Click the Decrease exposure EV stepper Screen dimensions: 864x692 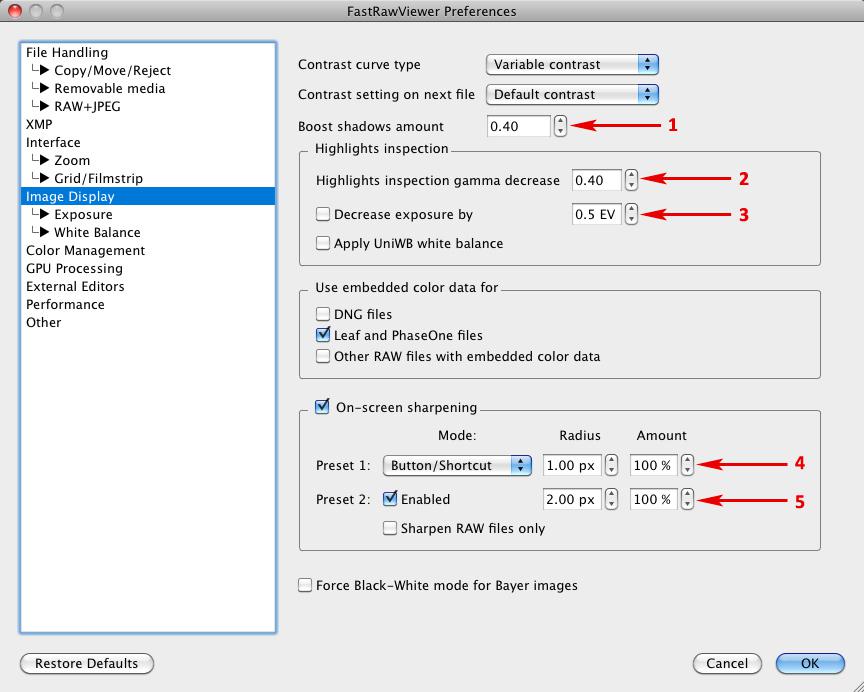point(630,214)
